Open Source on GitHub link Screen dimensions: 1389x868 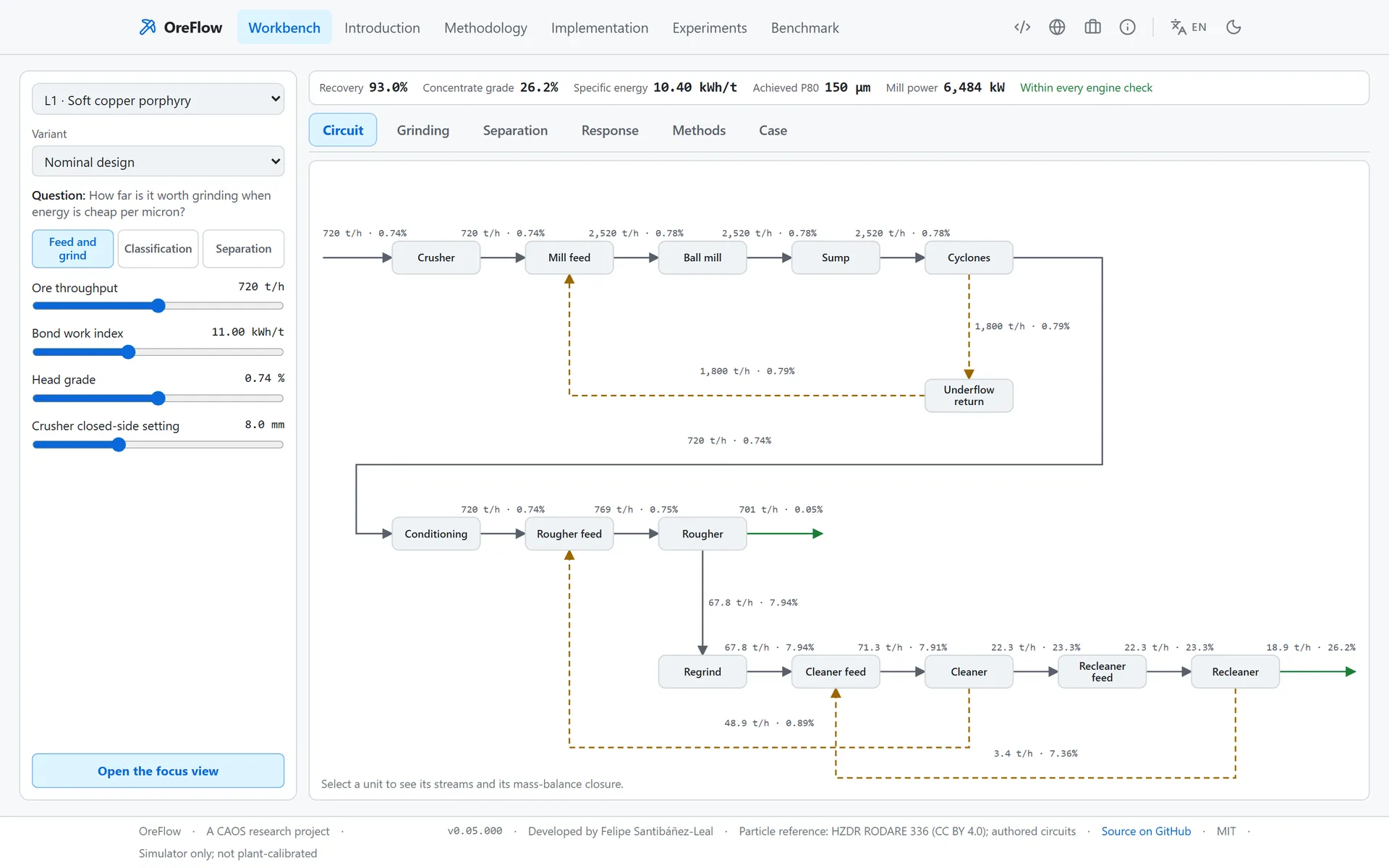pyautogui.click(x=1146, y=831)
